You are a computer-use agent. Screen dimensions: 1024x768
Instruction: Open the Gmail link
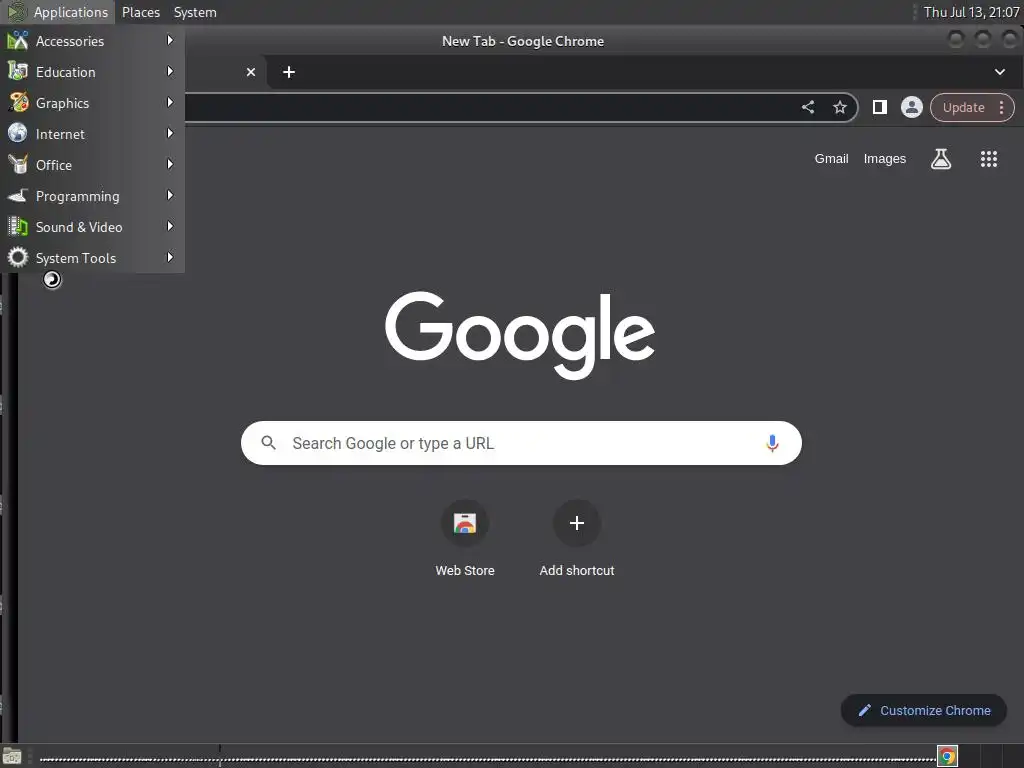[831, 159]
